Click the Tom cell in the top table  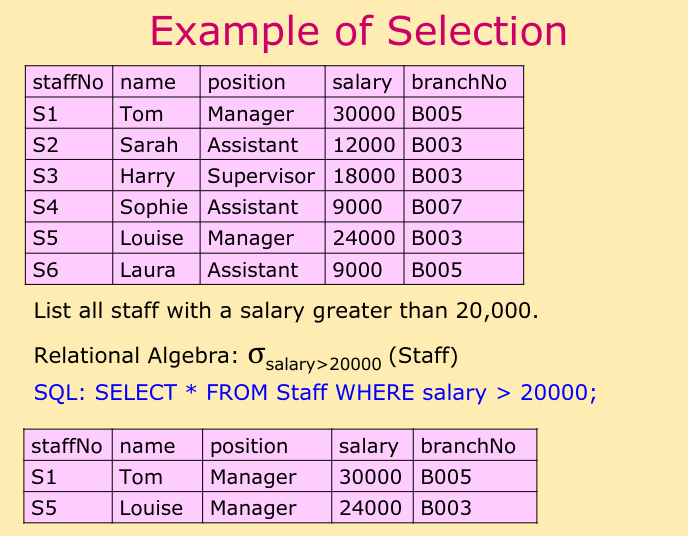point(141,114)
